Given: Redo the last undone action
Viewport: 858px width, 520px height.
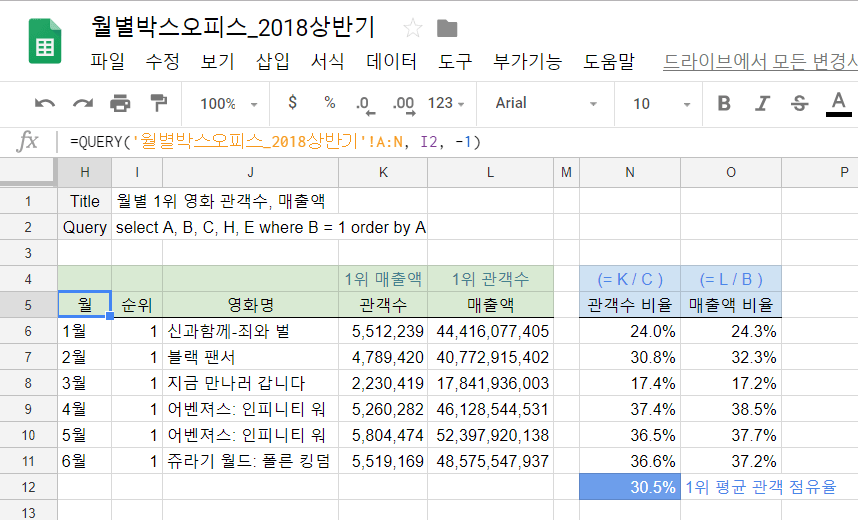Looking at the screenshot, I should click(x=83, y=103).
